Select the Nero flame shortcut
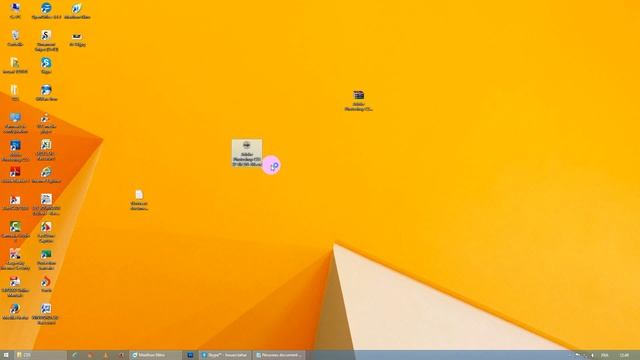Image resolution: width=640 pixels, height=360 pixels. point(46,284)
